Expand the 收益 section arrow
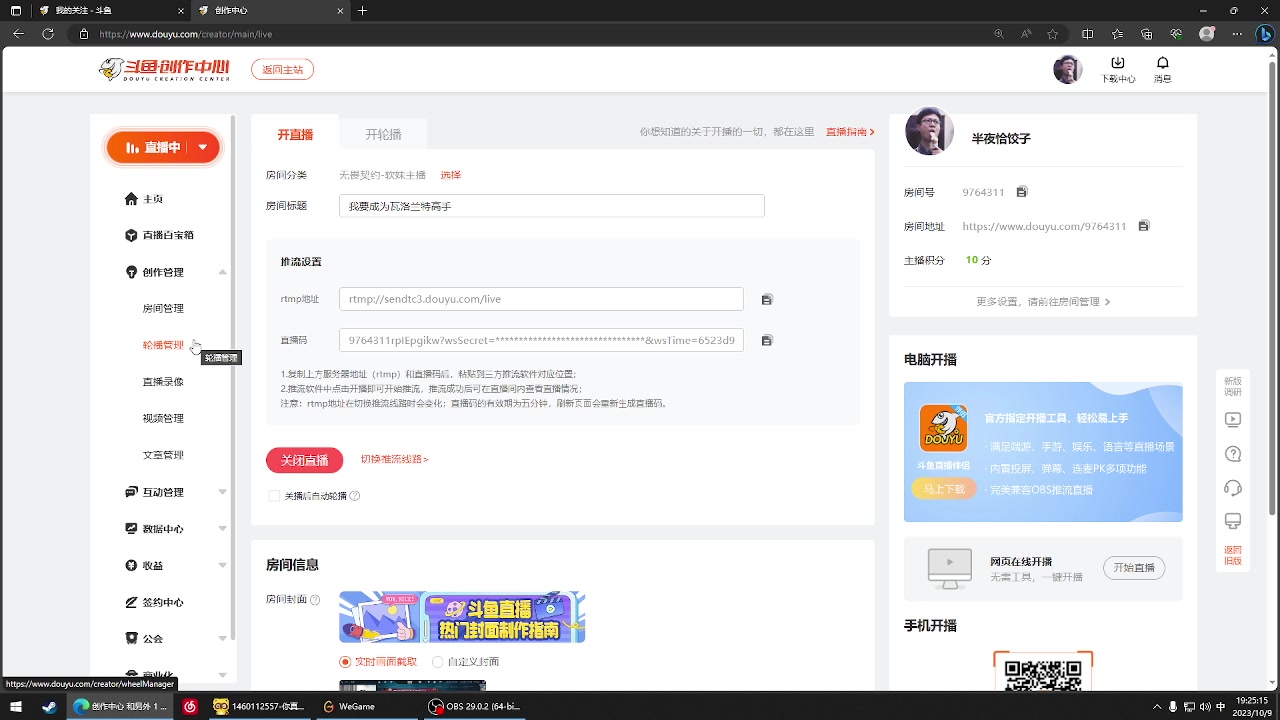 click(x=222, y=565)
